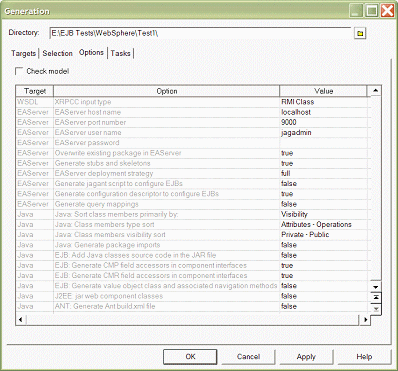Select the jagadmin user name value

click(x=323, y=133)
